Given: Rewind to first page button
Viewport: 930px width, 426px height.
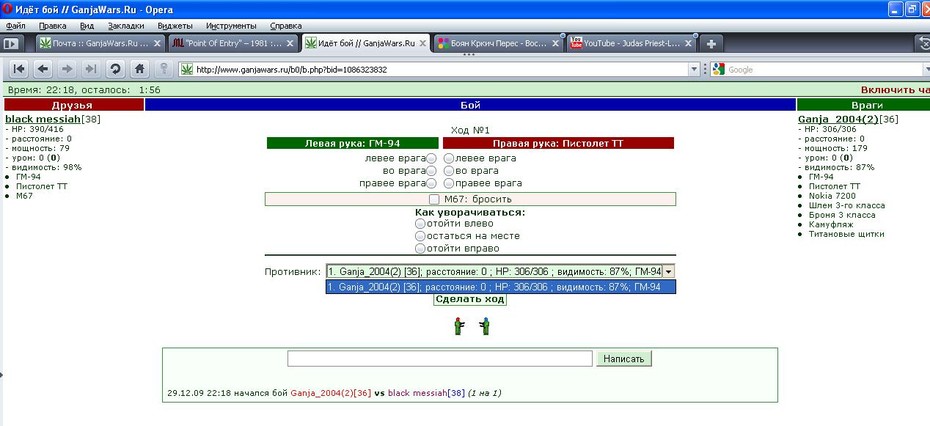Looking at the screenshot, I should 19,69.
